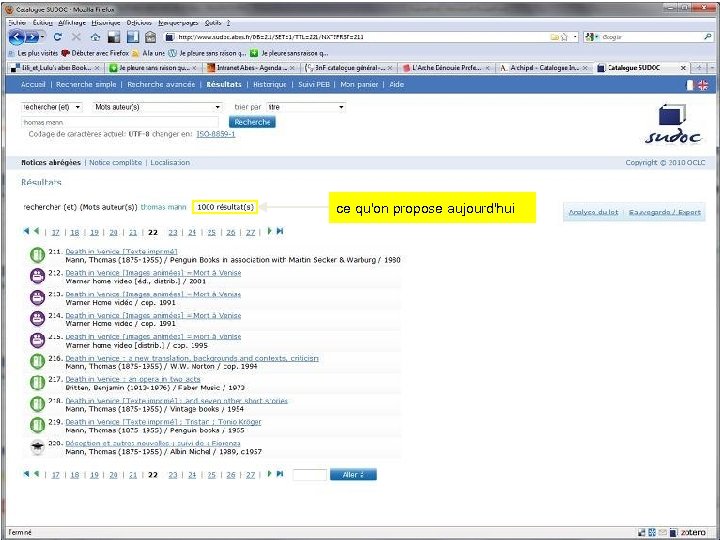Switch to the BnF catalogue général tab

pyautogui.click(x=349, y=68)
